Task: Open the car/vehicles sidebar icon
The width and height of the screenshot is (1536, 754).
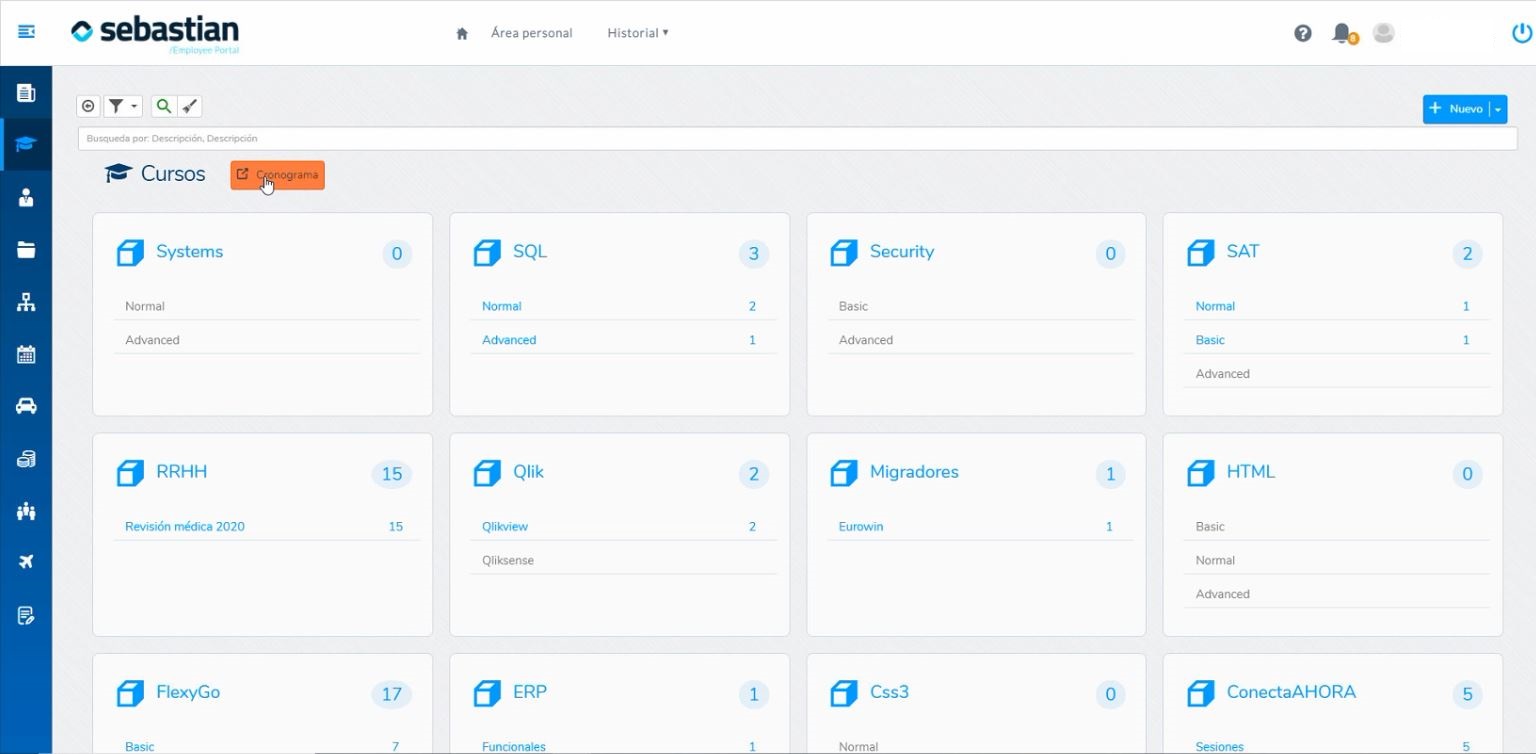Action: [26, 406]
